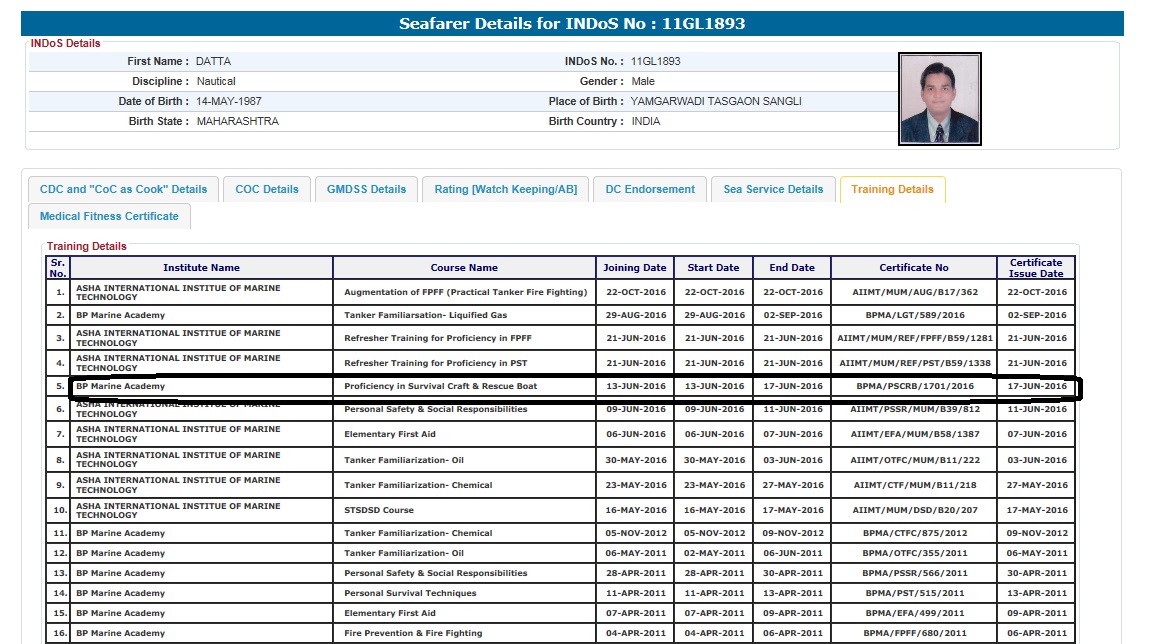Switch to the Medical Fitness Certificate tab

coord(109,216)
